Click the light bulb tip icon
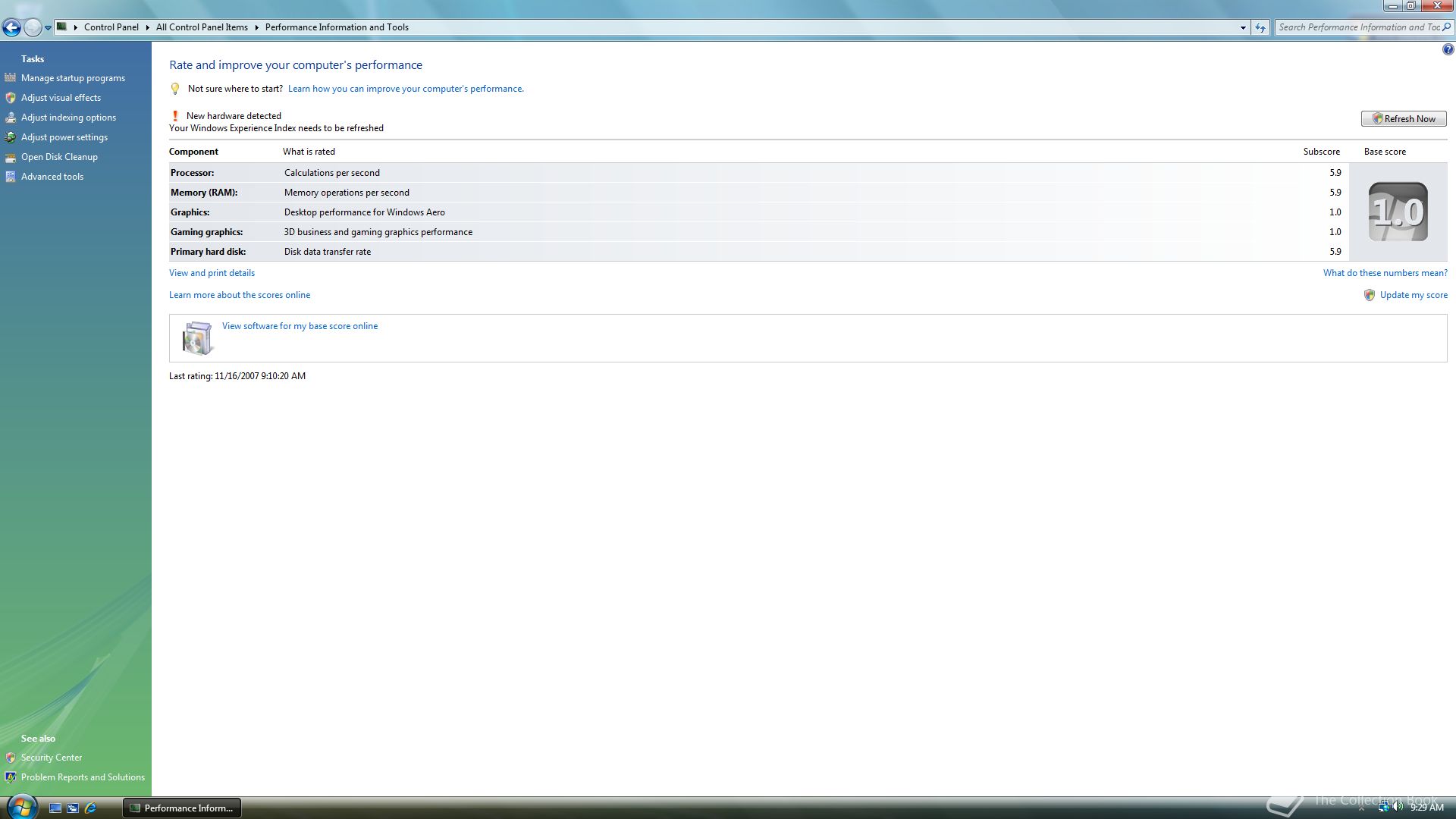 pos(175,89)
